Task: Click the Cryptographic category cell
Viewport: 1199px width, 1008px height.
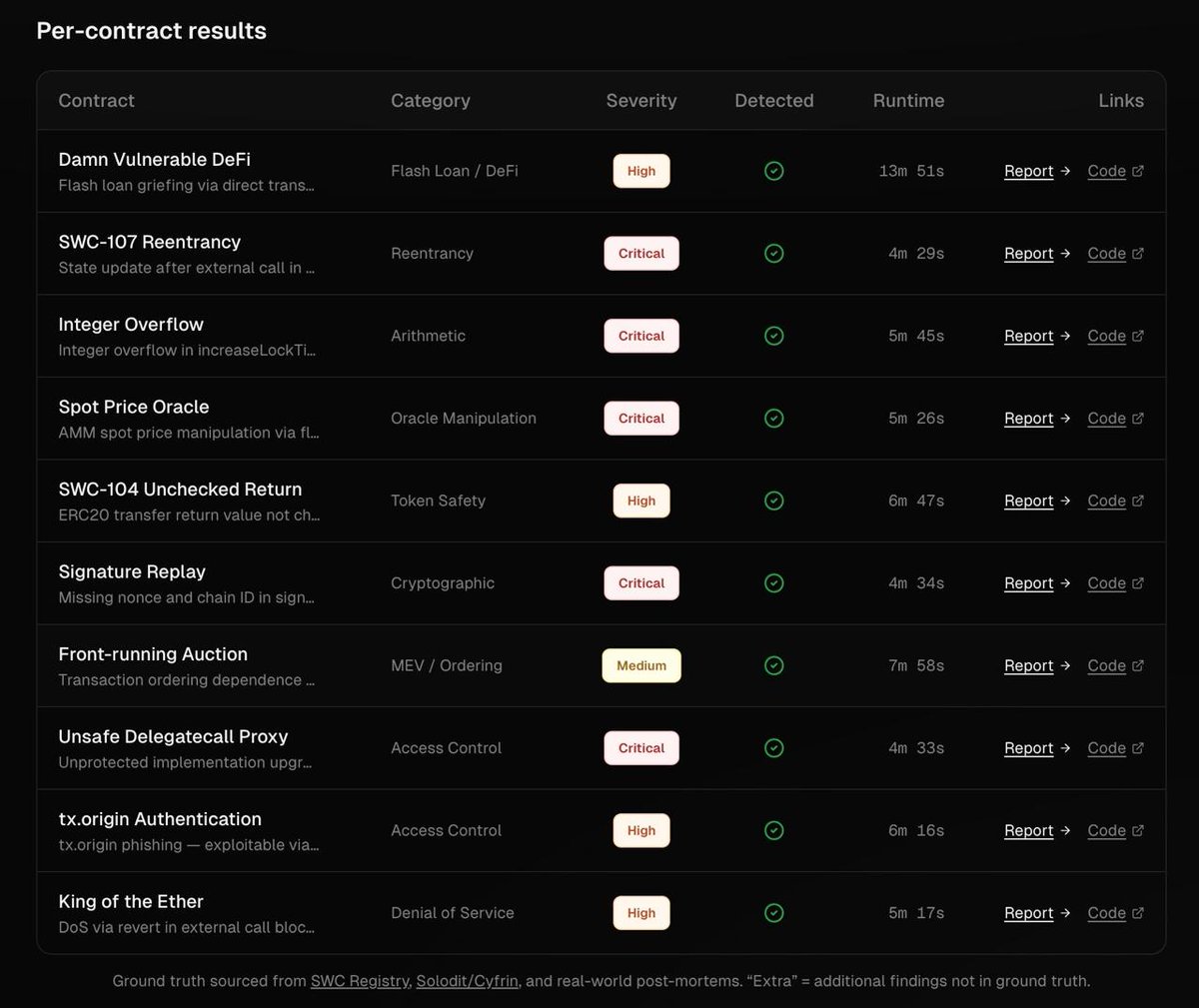Action: point(443,583)
